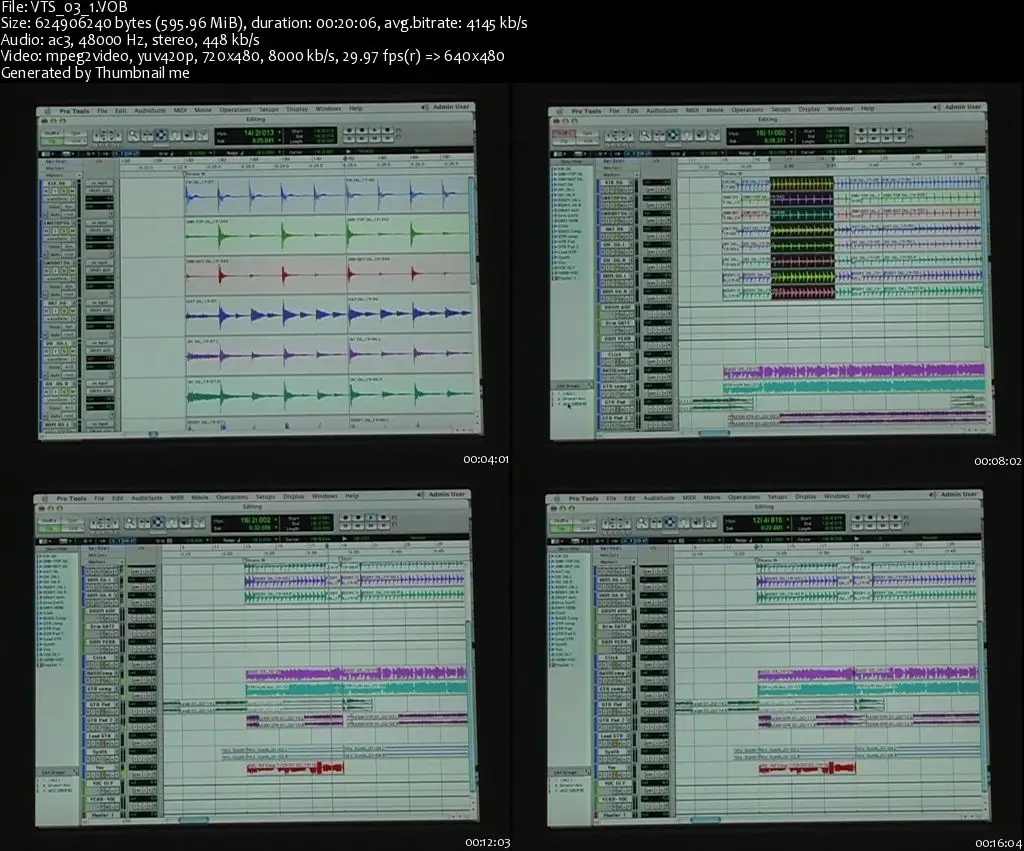Click speaker volume icon in 00:04:01 menu bar
1024x851 pixels.
coord(424,107)
